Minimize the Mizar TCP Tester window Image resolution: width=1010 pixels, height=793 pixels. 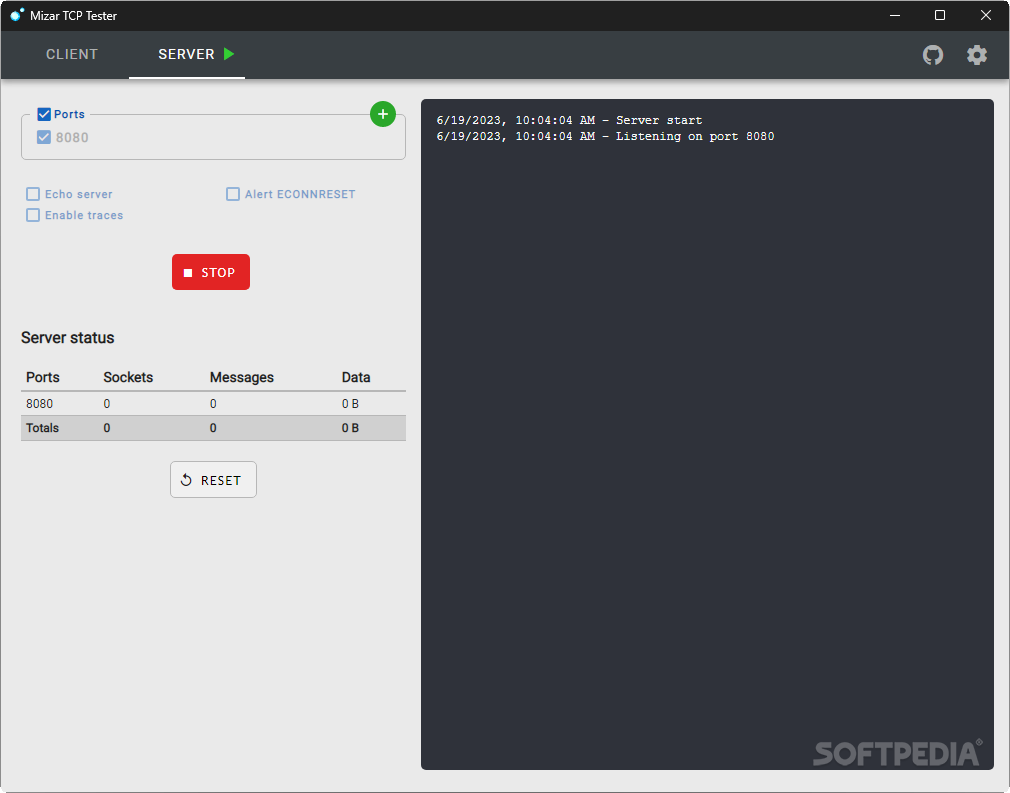click(x=895, y=15)
